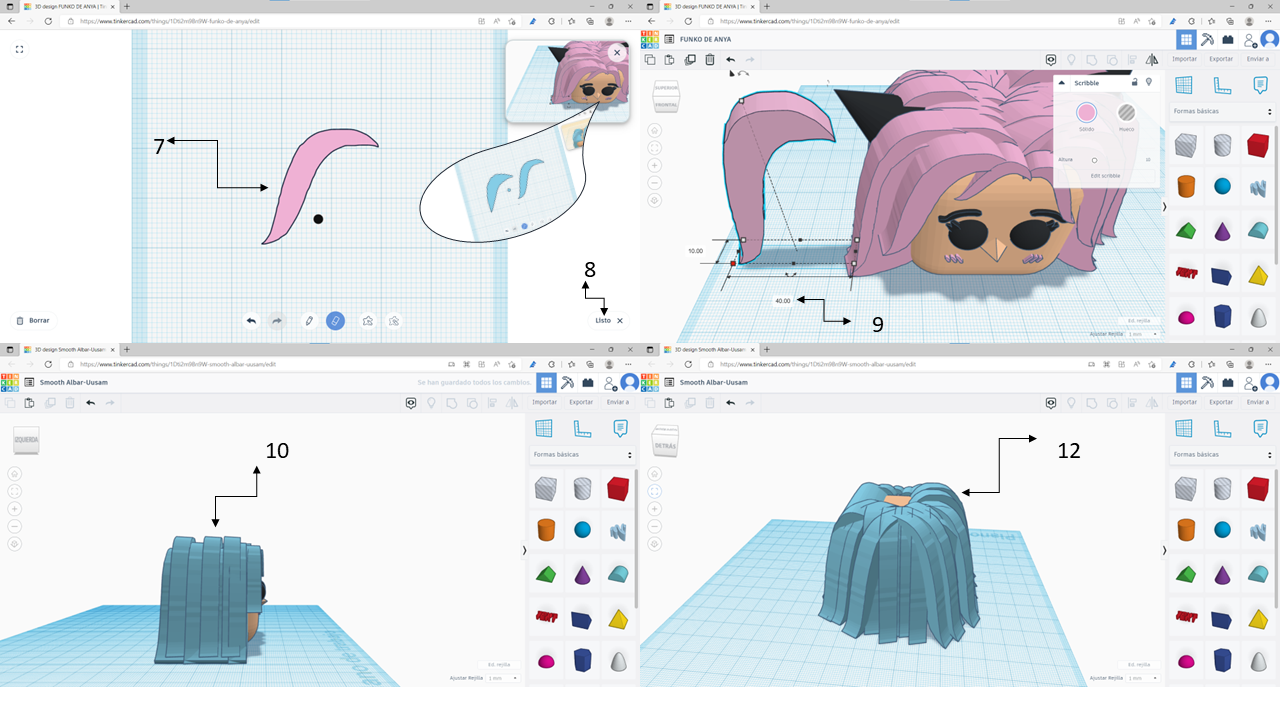The width and height of the screenshot is (1280, 720).
Task: Switch the Scribble shape to Hueco
Action: pos(1127,113)
